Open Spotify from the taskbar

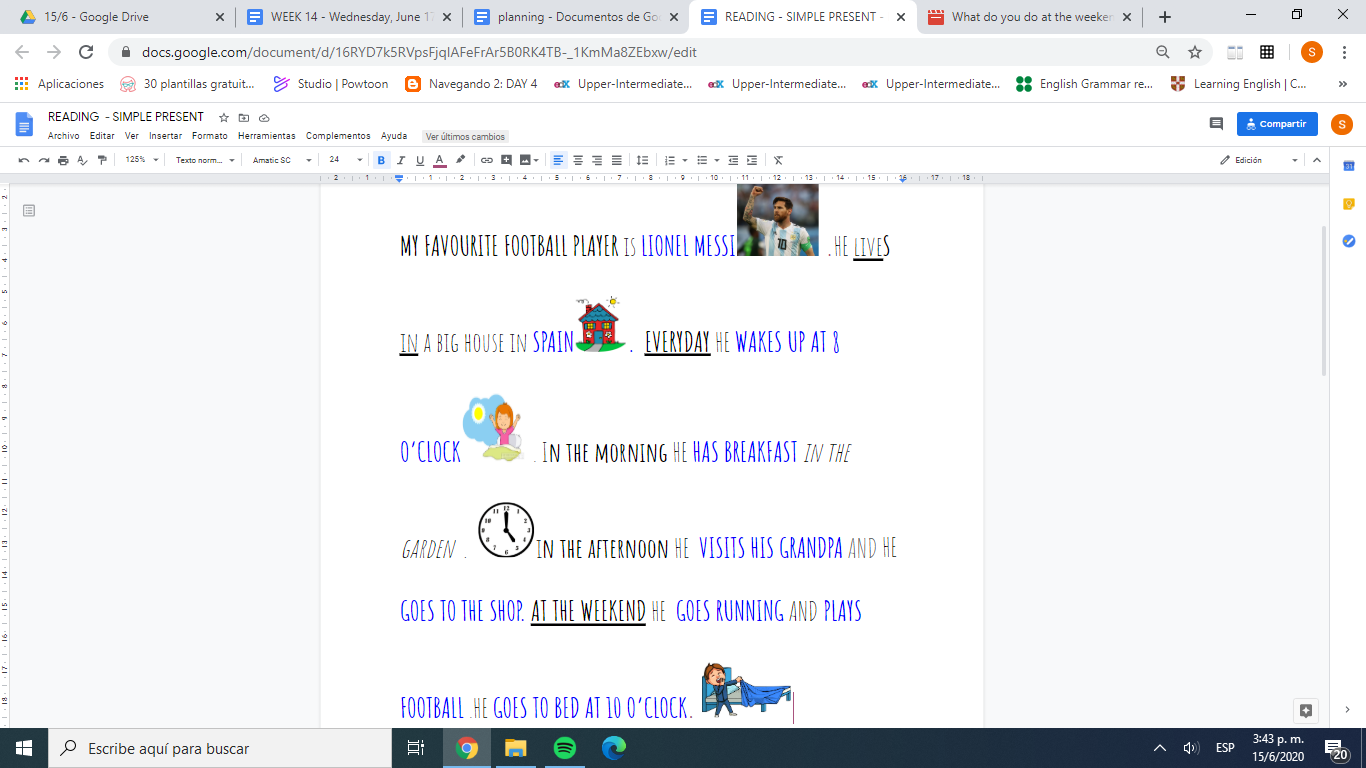pyautogui.click(x=564, y=748)
